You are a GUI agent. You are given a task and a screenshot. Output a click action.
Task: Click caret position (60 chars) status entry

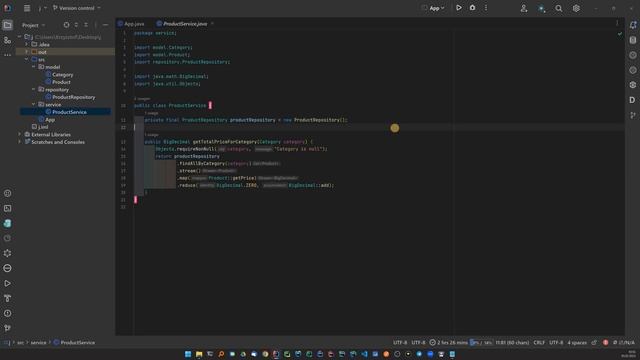pyautogui.click(x=512, y=342)
